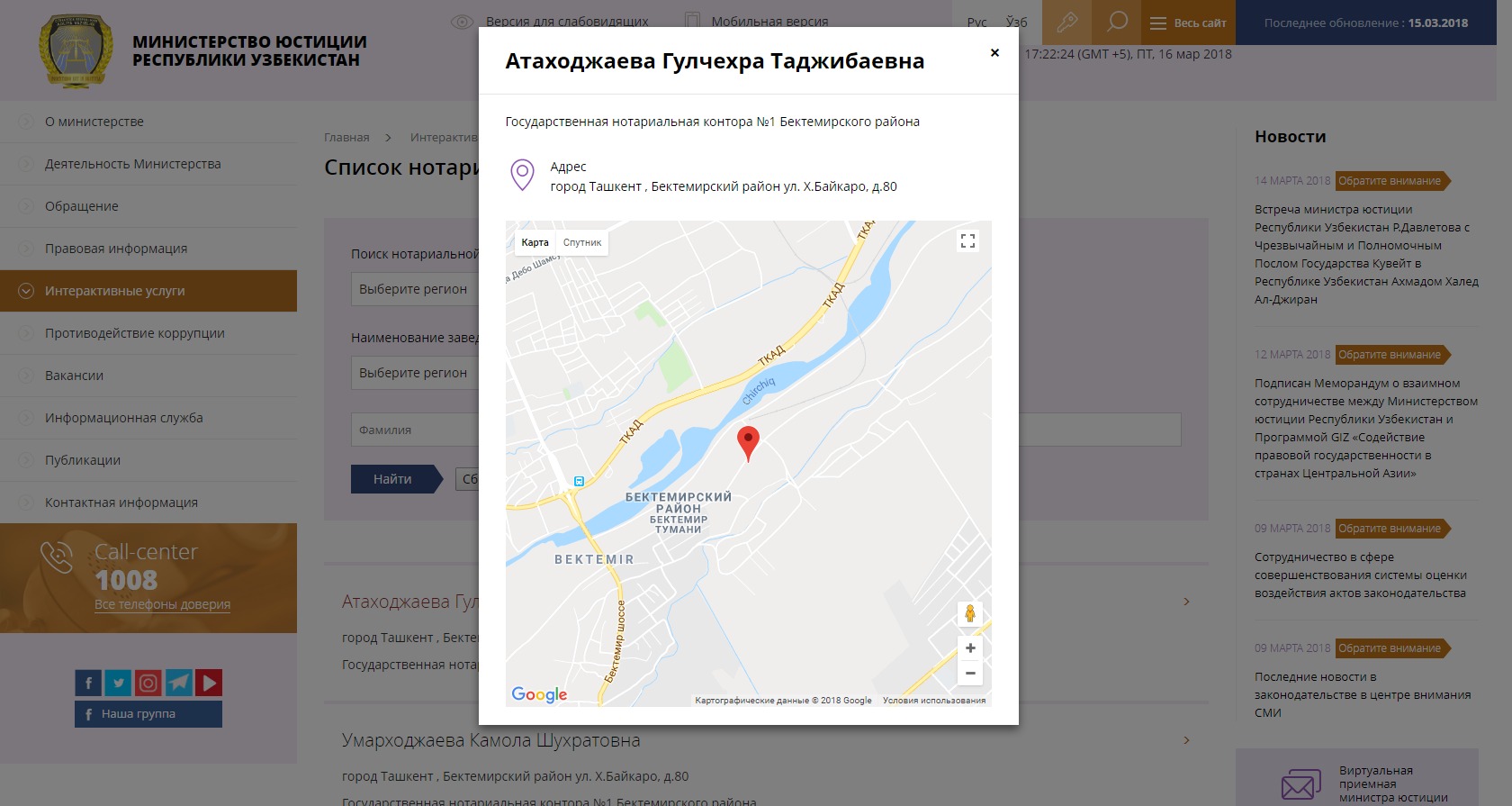Zoom in on the map
Screen dimensions: 1512x806
click(970, 648)
